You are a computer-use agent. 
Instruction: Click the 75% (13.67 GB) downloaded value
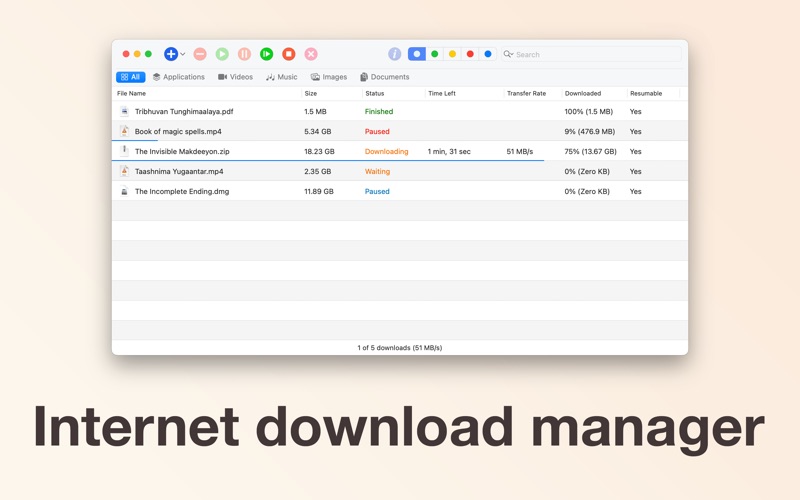point(590,151)
